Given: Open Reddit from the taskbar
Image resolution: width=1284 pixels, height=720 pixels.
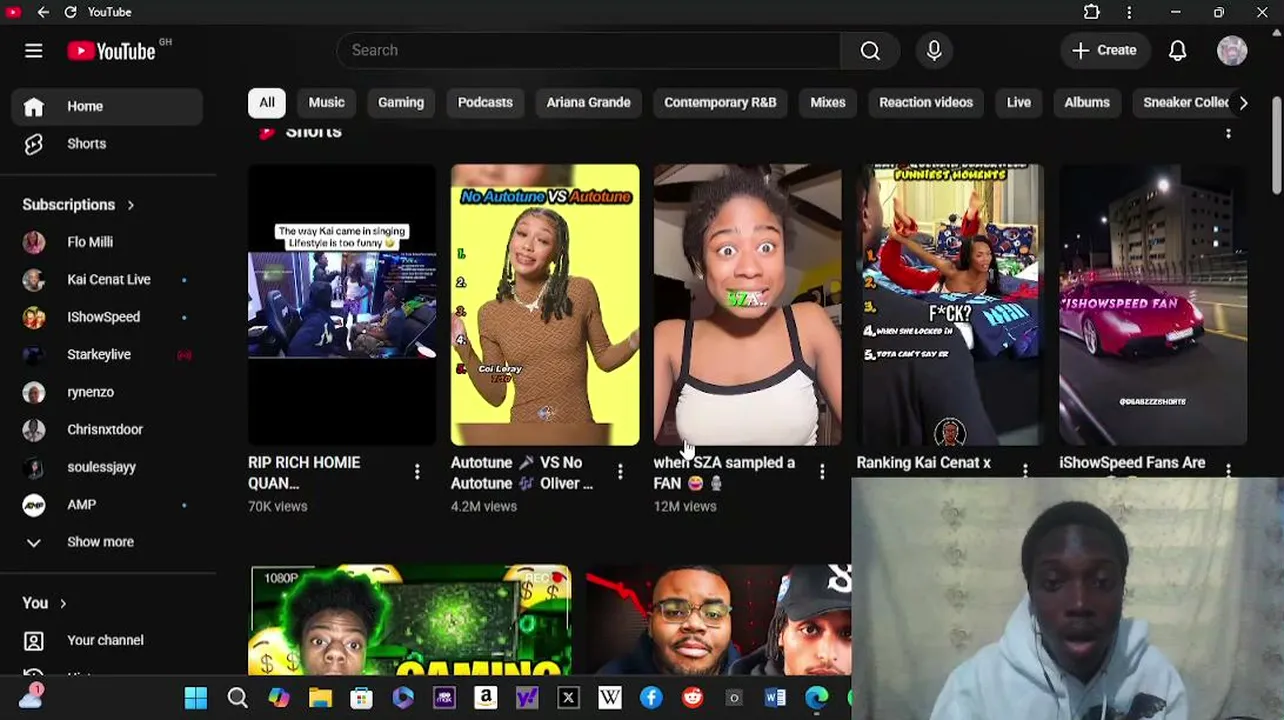Looking at the screenshot, I should click(x=692, y=698).
